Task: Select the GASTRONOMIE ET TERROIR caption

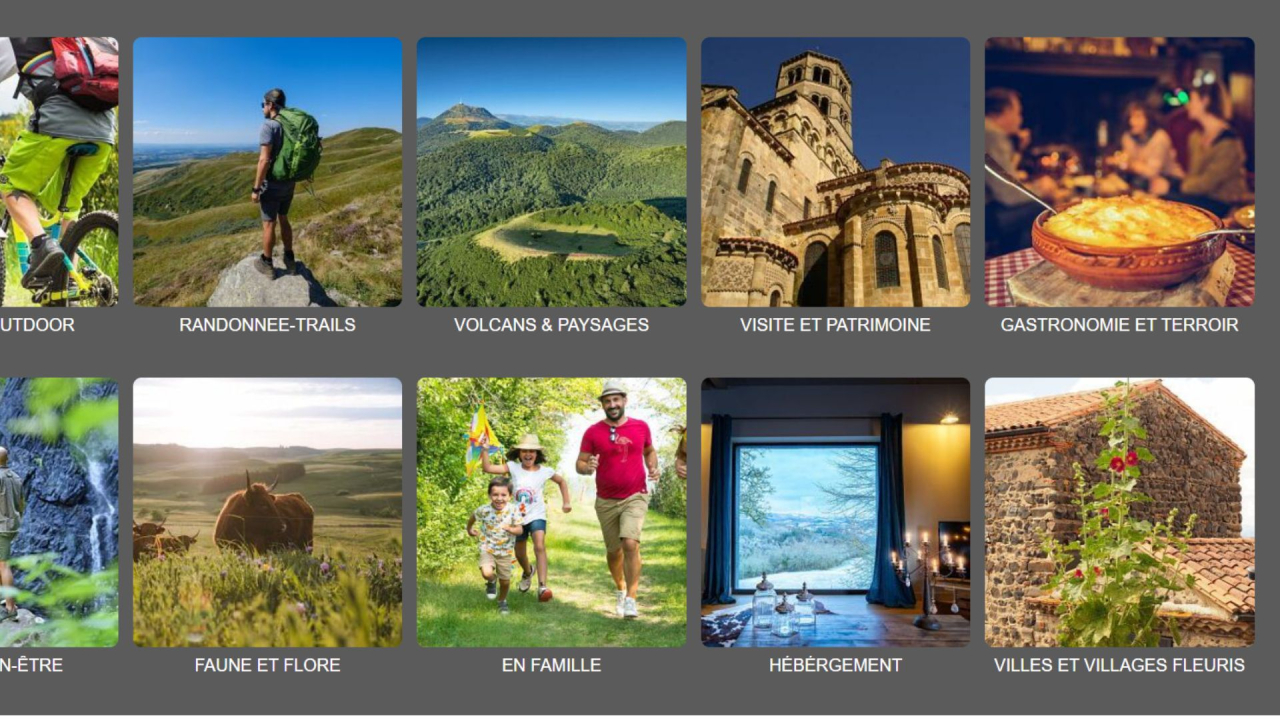Action: point(1119,325)
